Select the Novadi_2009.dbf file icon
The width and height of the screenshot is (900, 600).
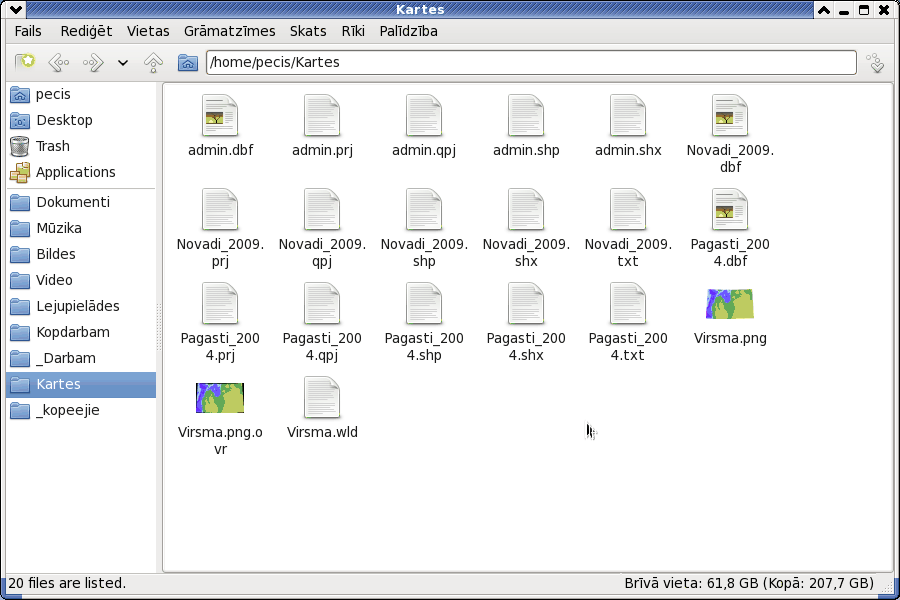pos(730,116)
